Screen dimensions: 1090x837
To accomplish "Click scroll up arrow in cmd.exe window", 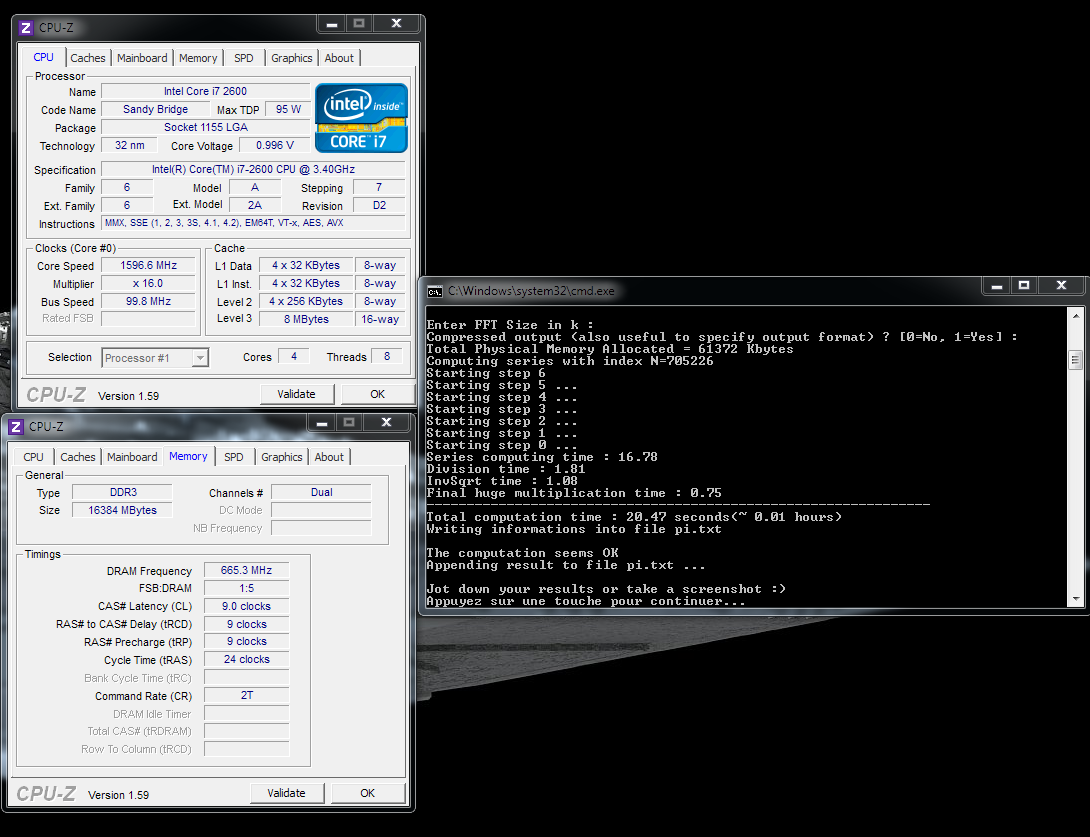I will tap(1075, 315).
